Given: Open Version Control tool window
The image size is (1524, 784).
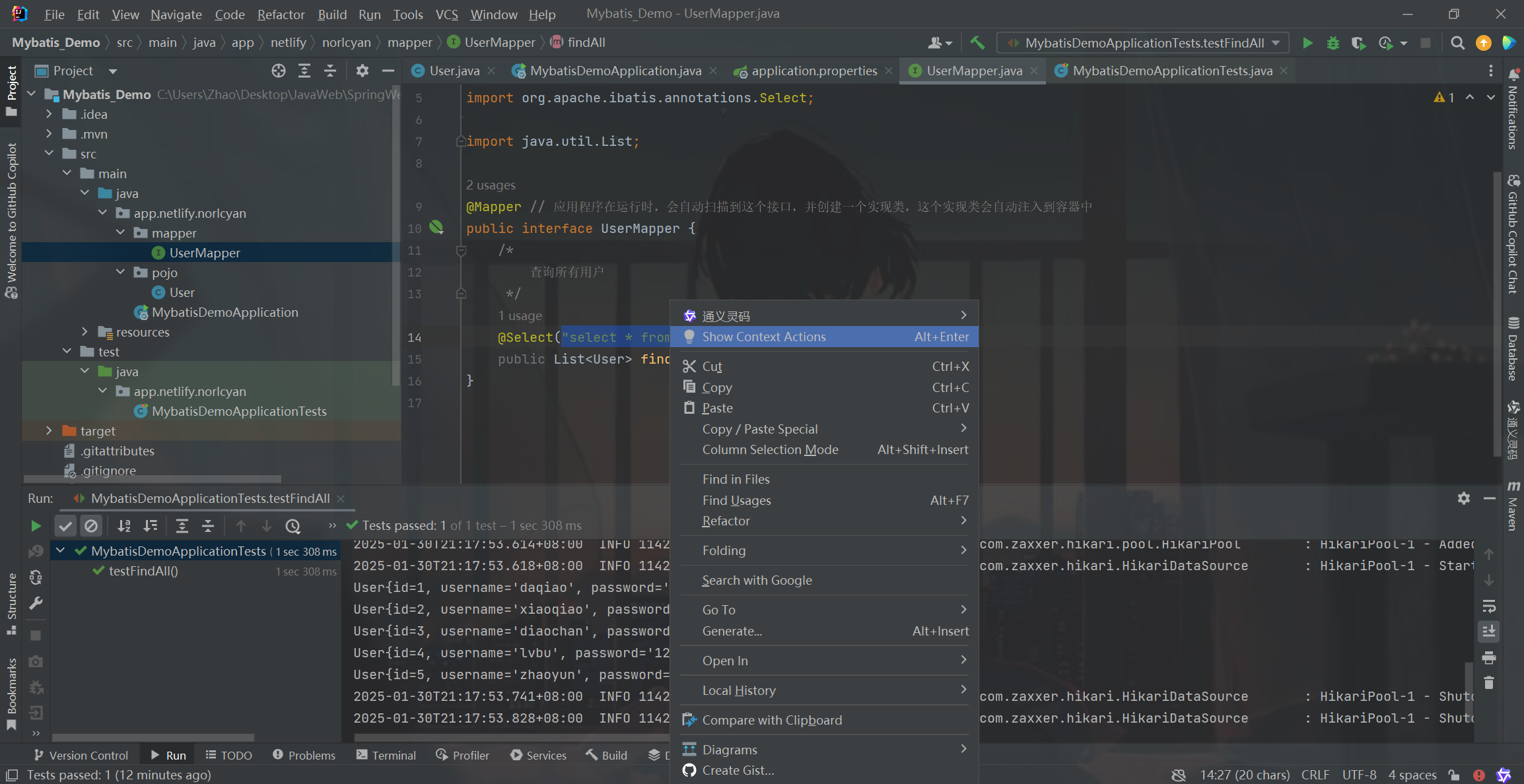Looking at the screenshot, I should pyautogui.click(x=81, y=755).
